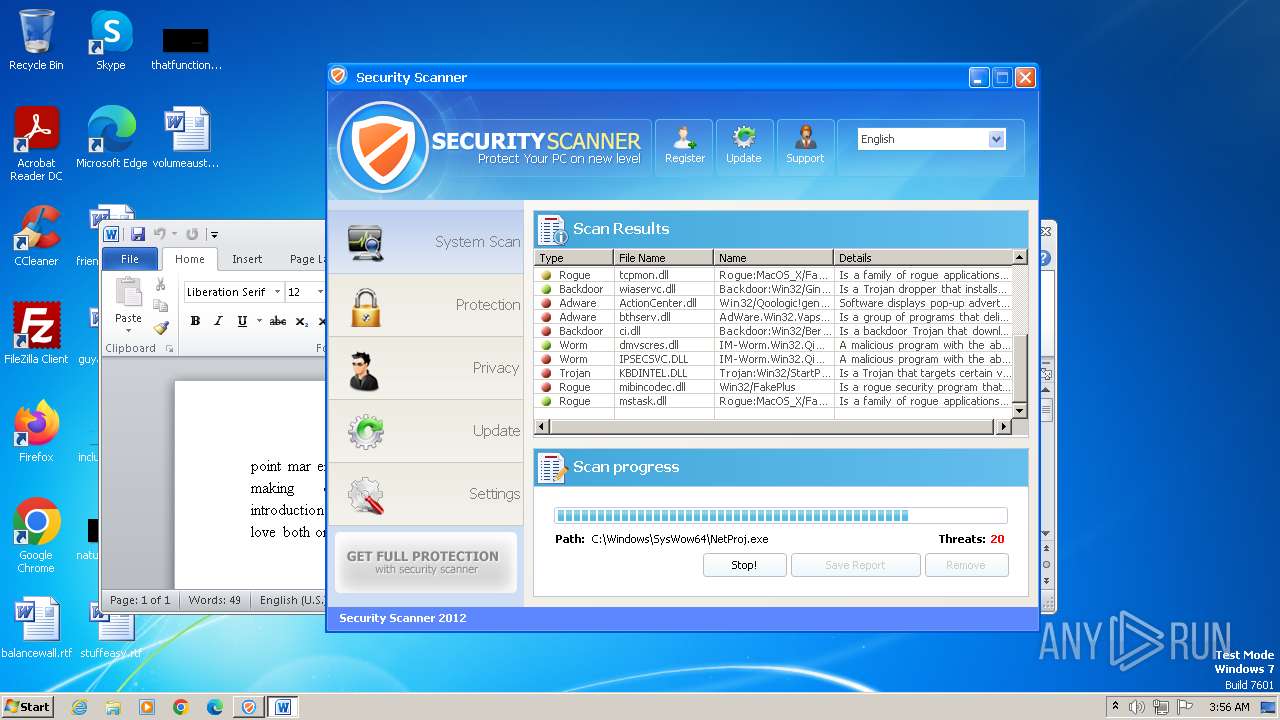Viewport: 1280px width, 720px height.
Task: Select the bthserv.dll result row
Action: pyautogui.click(x=773, y=317)
